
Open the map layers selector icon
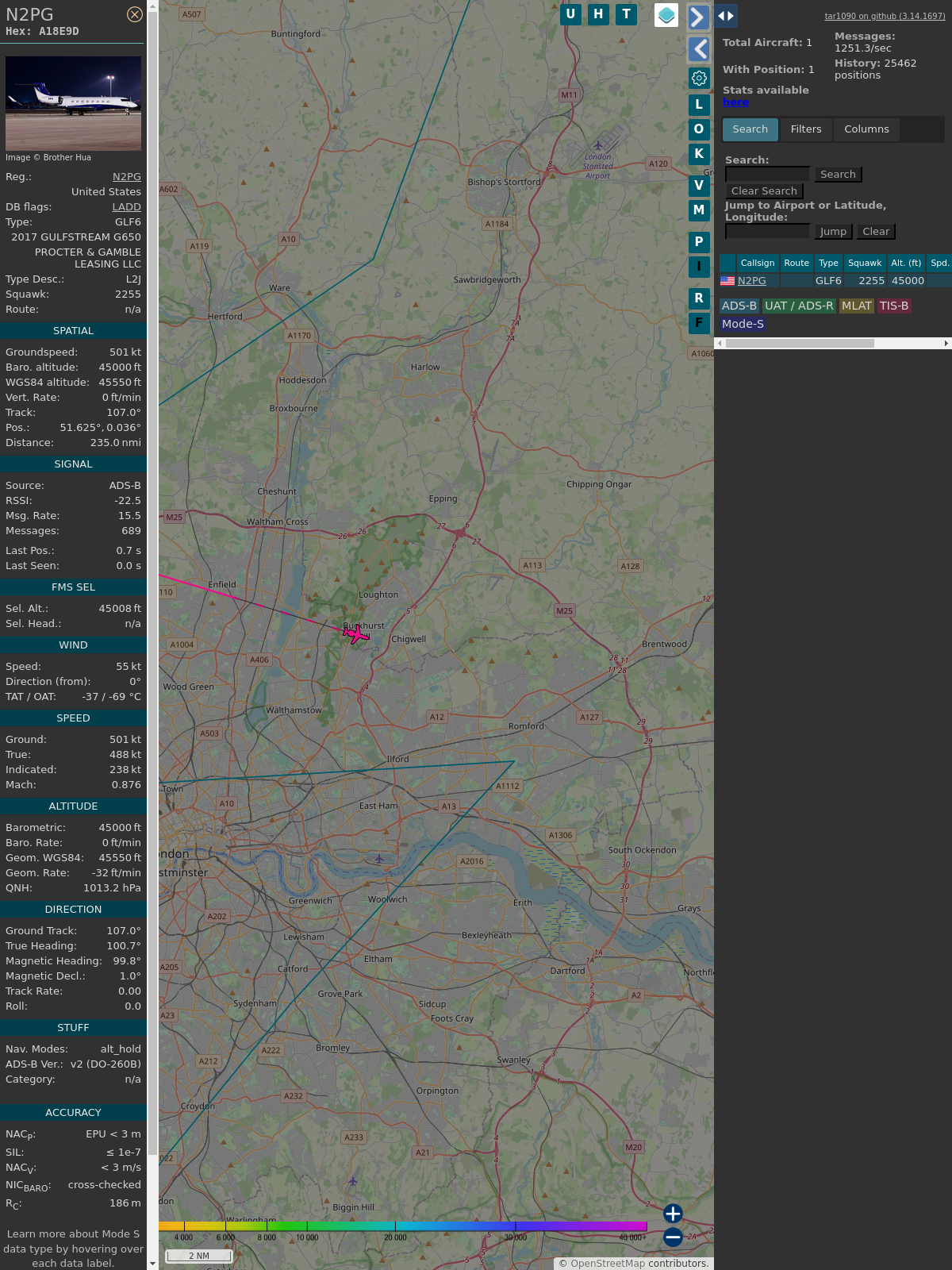pyautogui.click(x=666, y=14)
